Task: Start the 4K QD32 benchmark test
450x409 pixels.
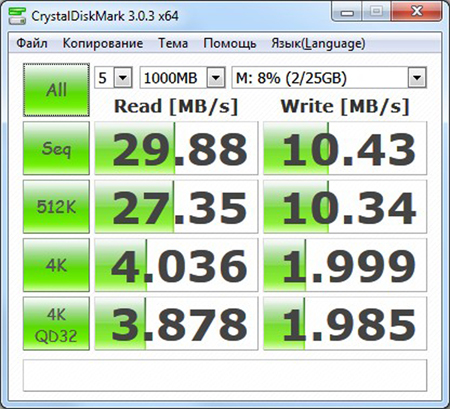Action: click(56, 324)
